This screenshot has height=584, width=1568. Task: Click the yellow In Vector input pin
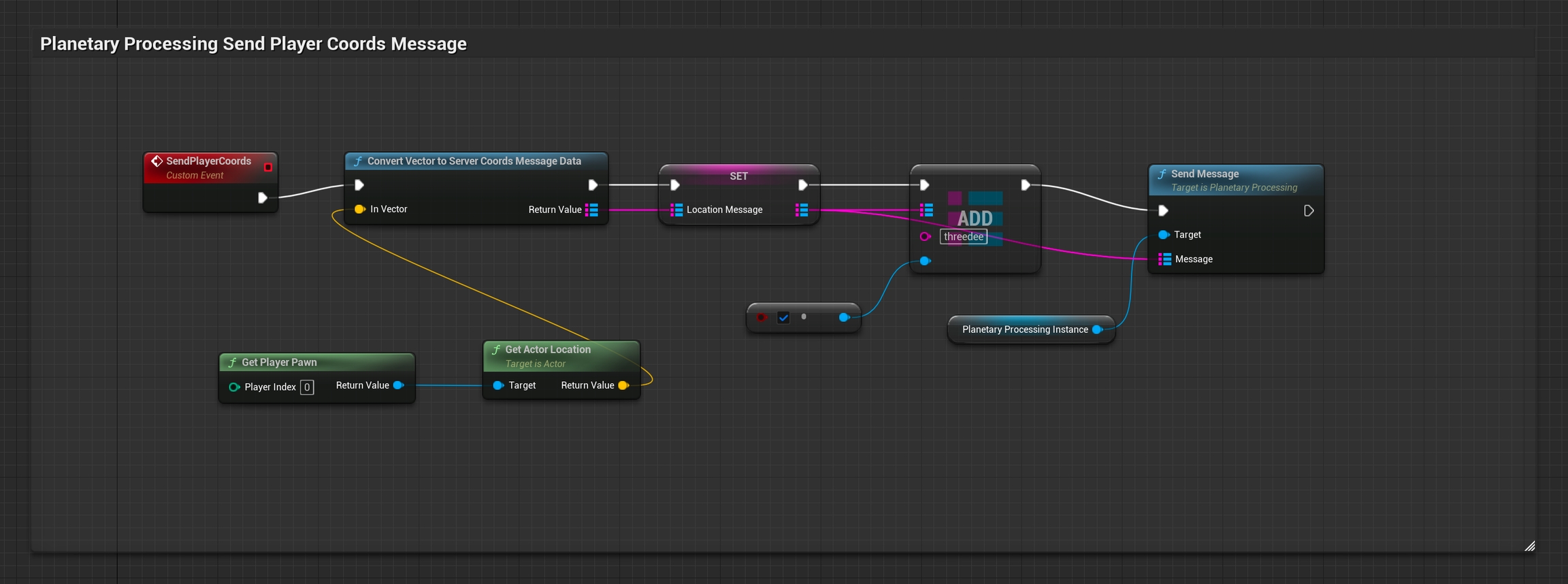coord(359,209)
